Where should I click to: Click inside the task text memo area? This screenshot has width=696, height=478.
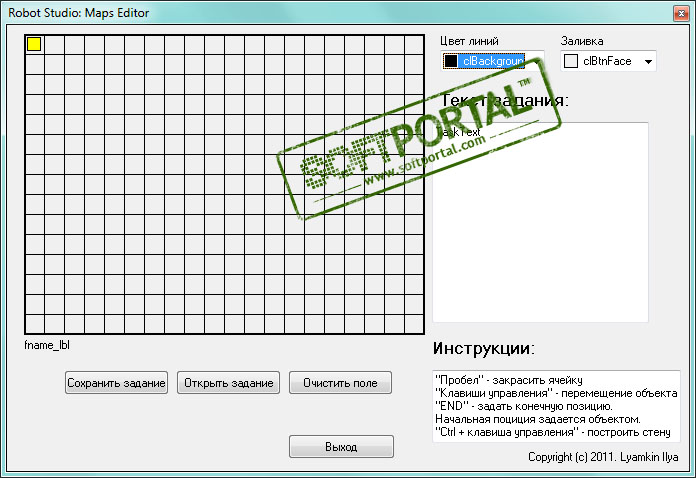click(x=540, y=222)
